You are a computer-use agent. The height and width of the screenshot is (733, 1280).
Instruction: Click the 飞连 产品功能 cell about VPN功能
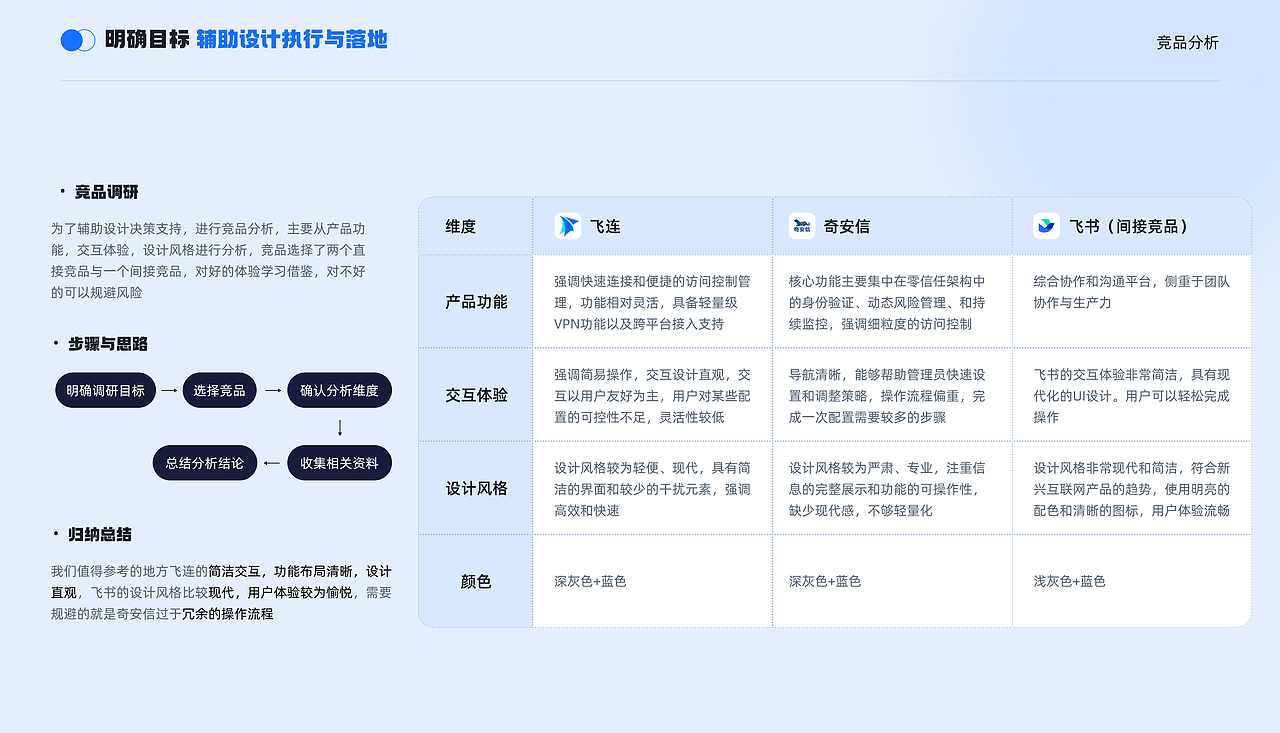pyautogui.click(x=652, y=302)
